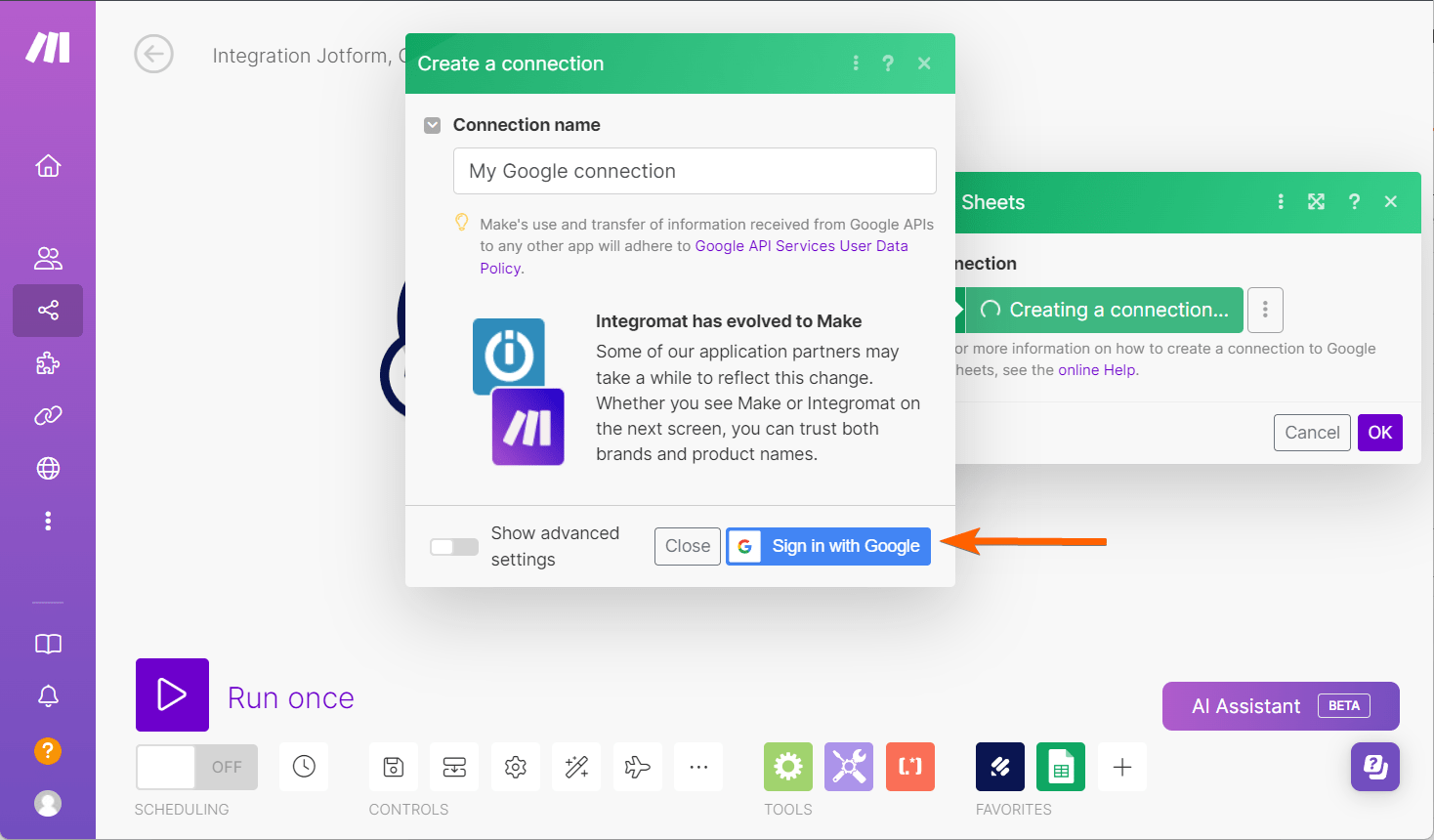Close the Create a connection dialog

[924, 63]
